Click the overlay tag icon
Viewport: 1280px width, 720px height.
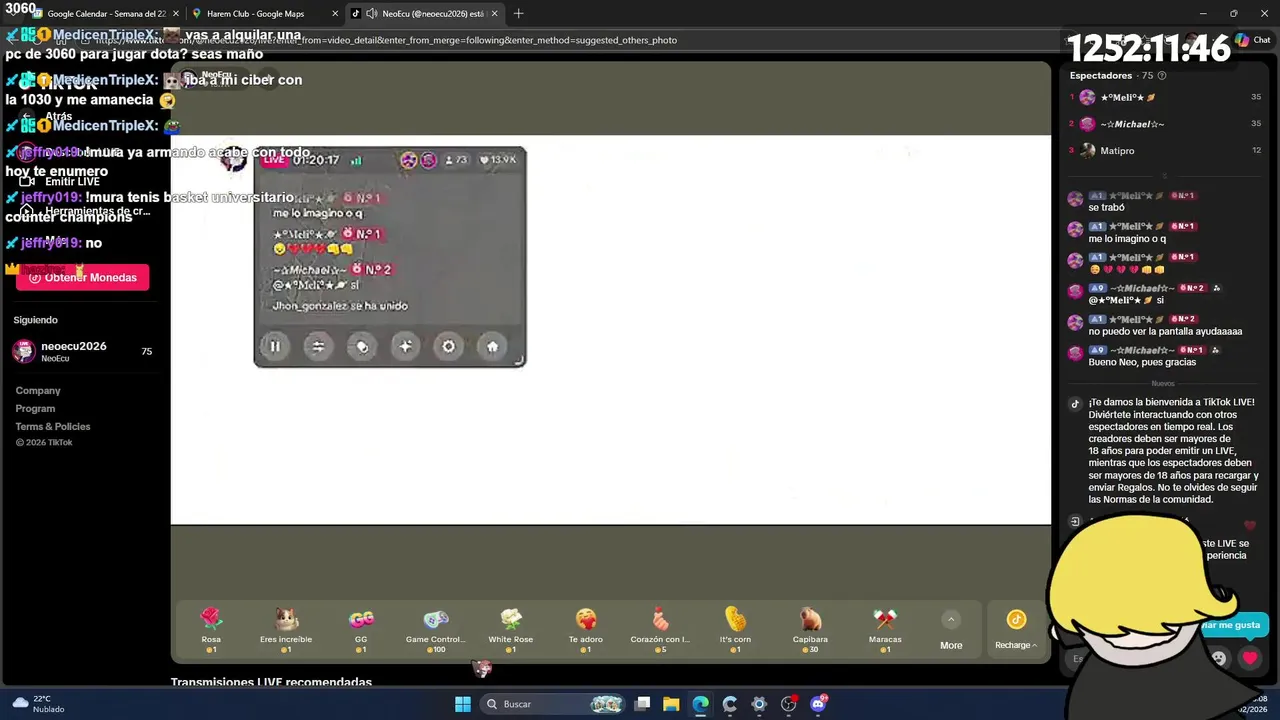tap(362, 346)
